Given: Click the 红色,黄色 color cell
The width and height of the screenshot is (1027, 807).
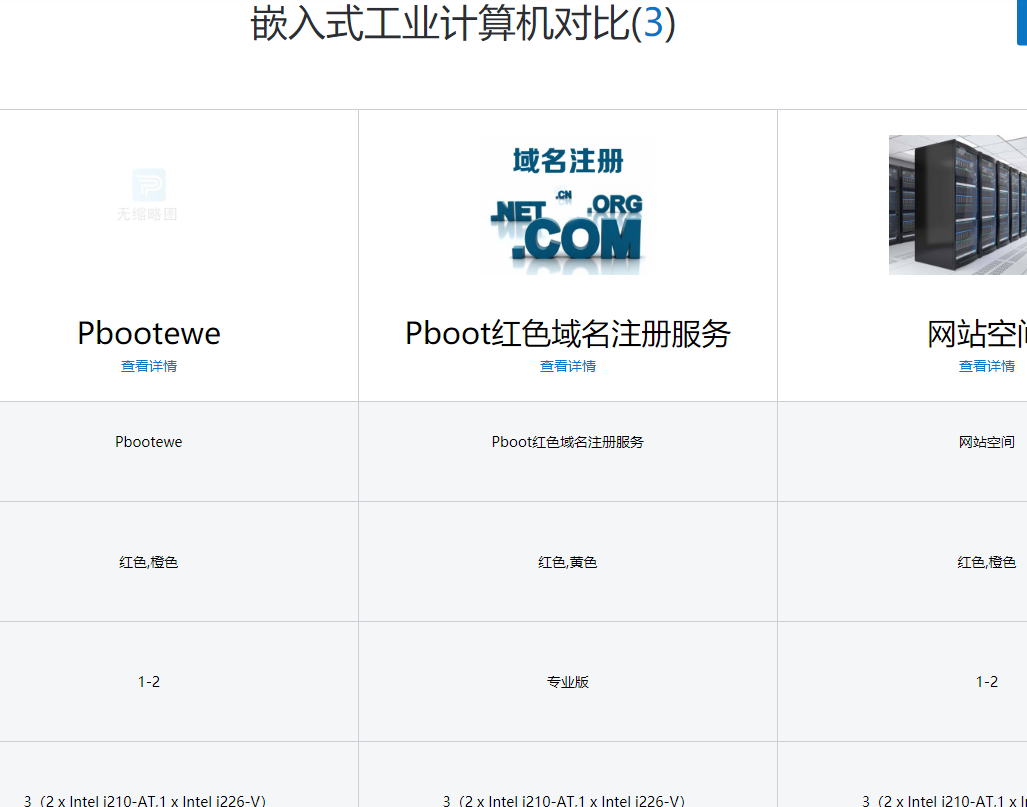Looking at the screenshot, I should [567, 562].
